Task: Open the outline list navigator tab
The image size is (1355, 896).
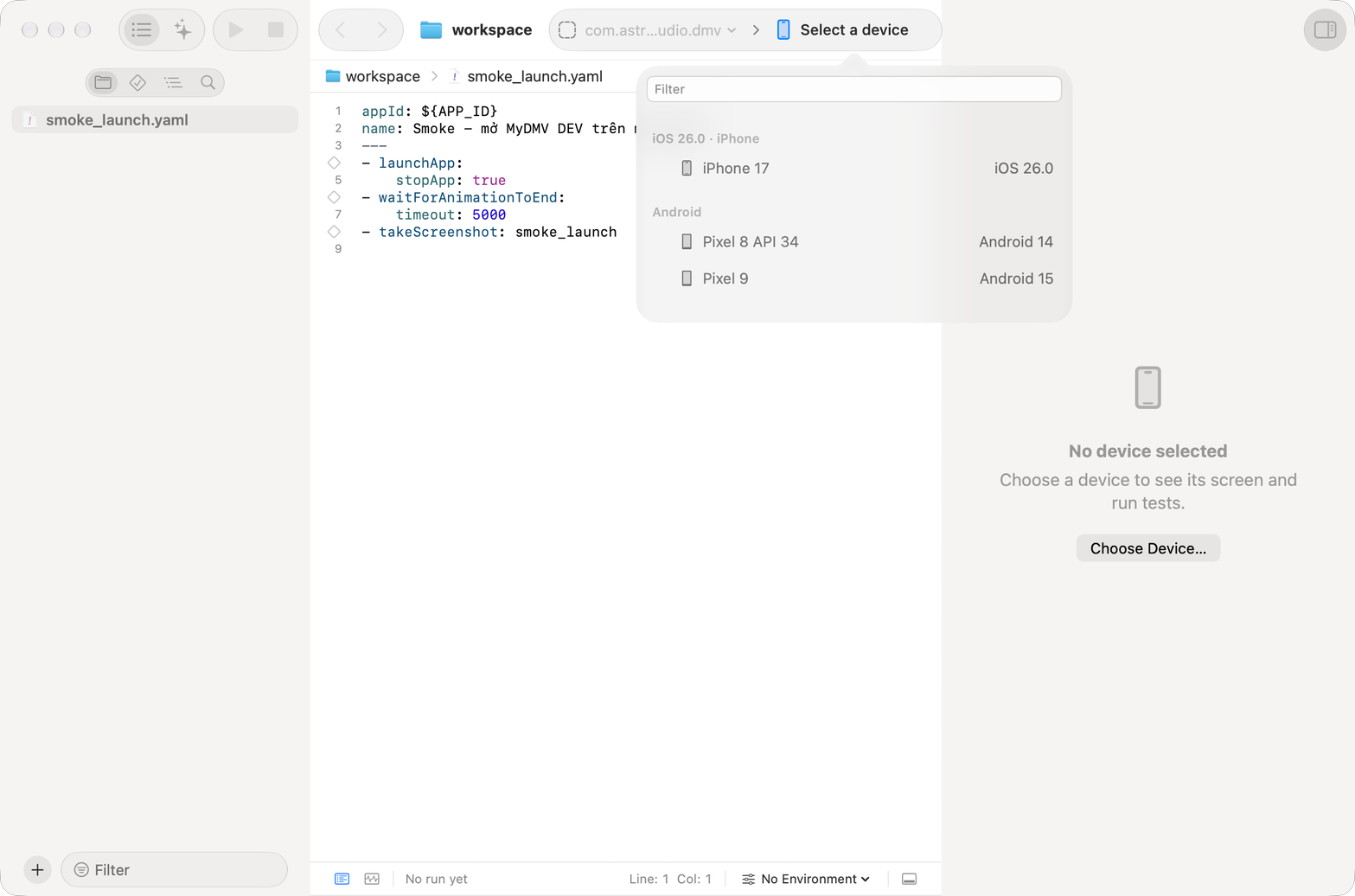Action: (173, 82)
